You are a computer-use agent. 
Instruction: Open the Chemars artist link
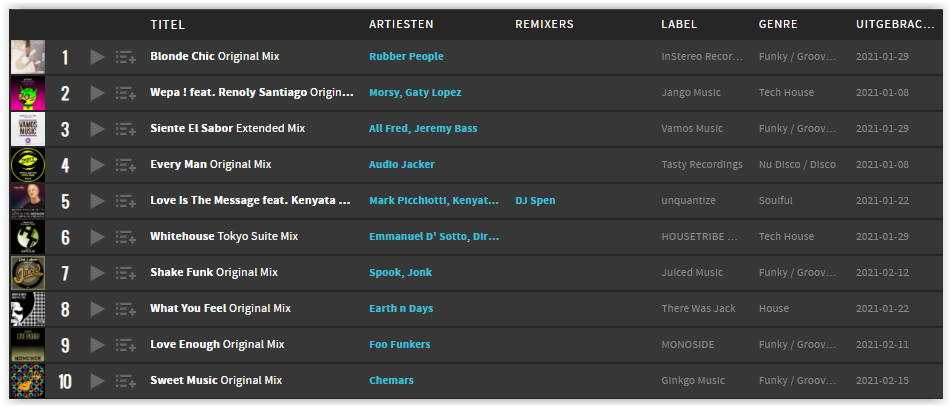pos(391,380)
